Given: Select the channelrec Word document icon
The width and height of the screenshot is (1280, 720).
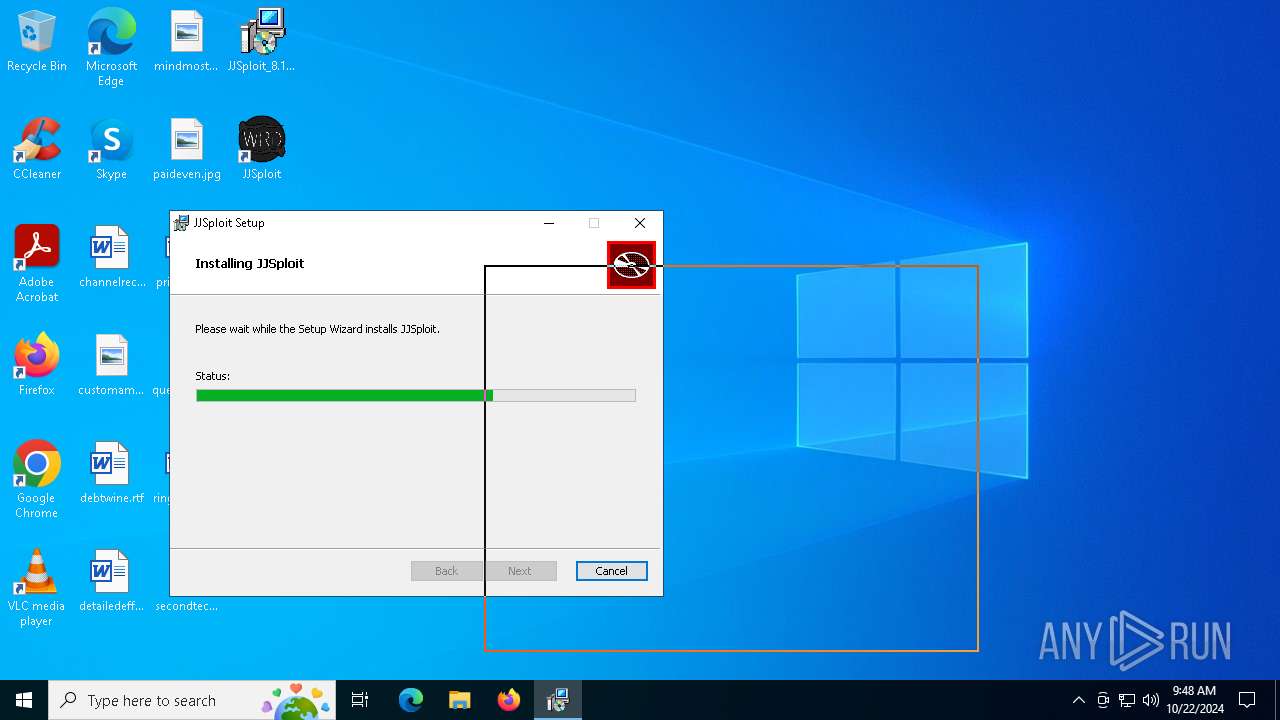Looking at the screenshot, I should [x=111, y=258].
